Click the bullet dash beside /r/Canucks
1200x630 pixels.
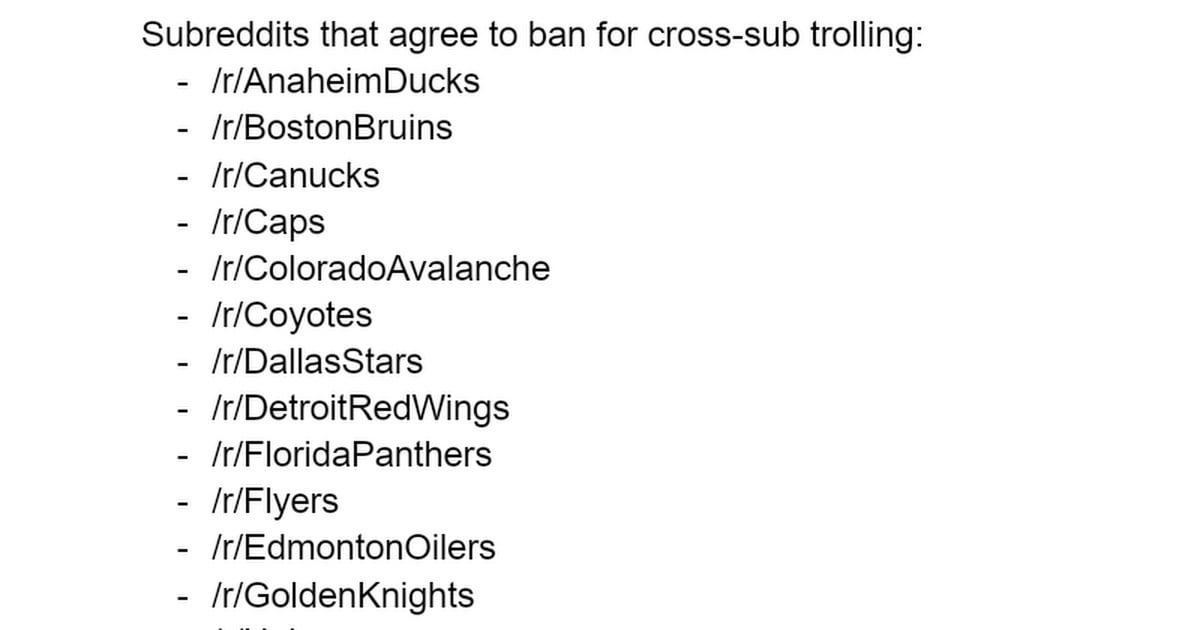pyautogui.click(x=182, y=177)
